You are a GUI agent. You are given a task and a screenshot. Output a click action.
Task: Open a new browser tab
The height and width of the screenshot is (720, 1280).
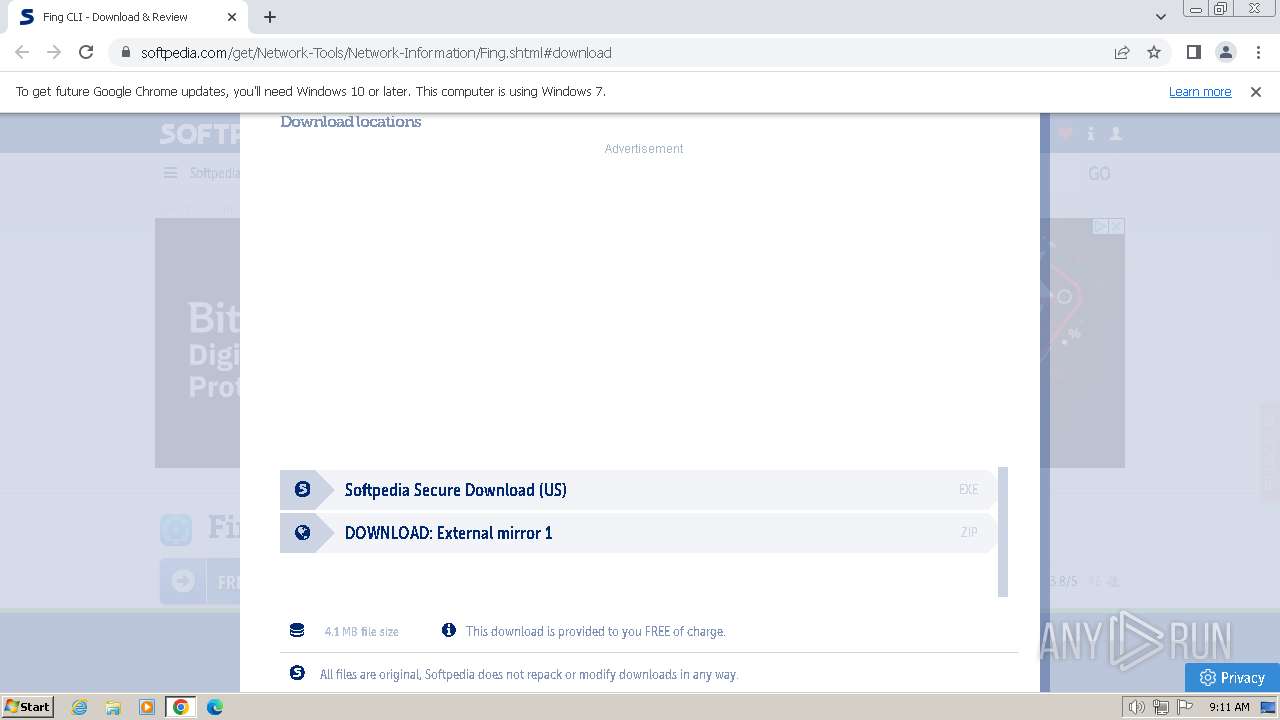[270, 17]
